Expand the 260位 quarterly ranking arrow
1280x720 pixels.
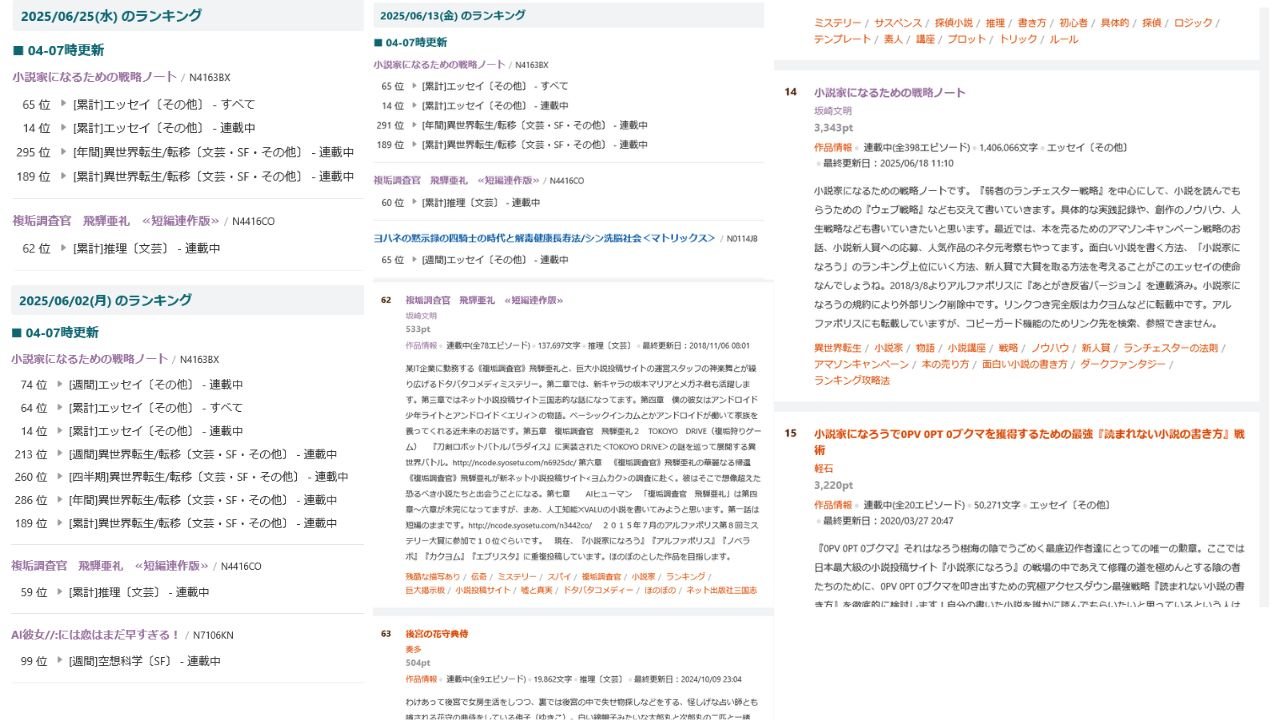click(63, 477)
